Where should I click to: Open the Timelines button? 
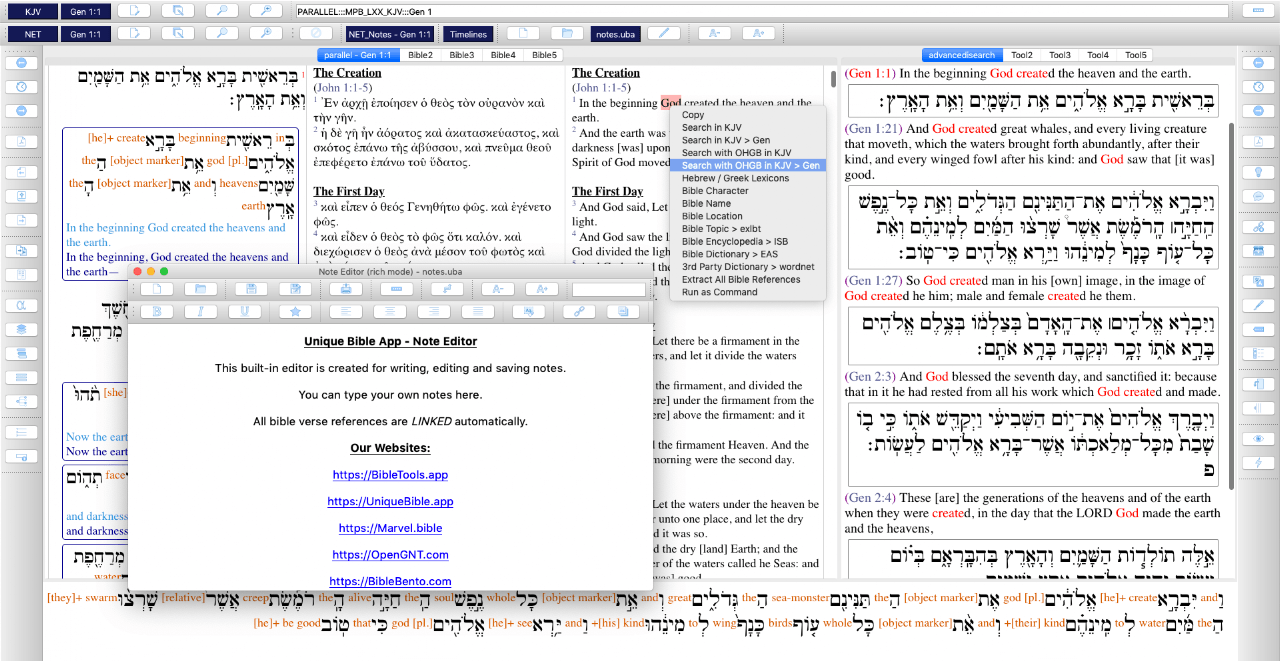pos(468,34)
